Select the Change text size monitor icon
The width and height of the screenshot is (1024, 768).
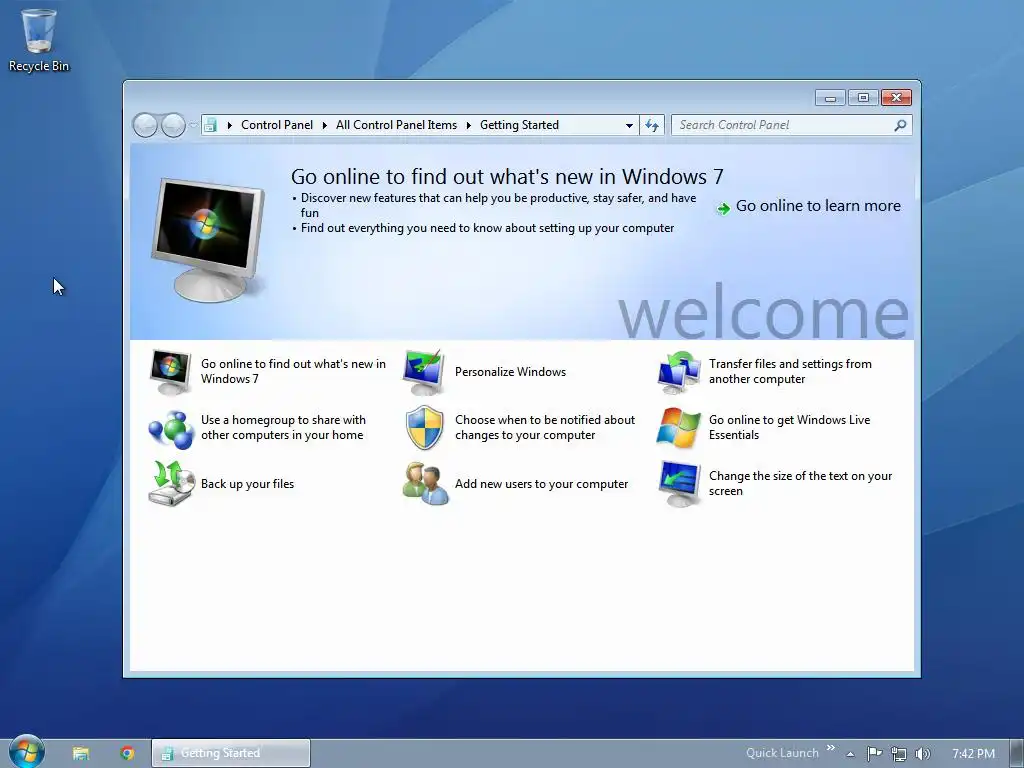(x=679, y=483)
